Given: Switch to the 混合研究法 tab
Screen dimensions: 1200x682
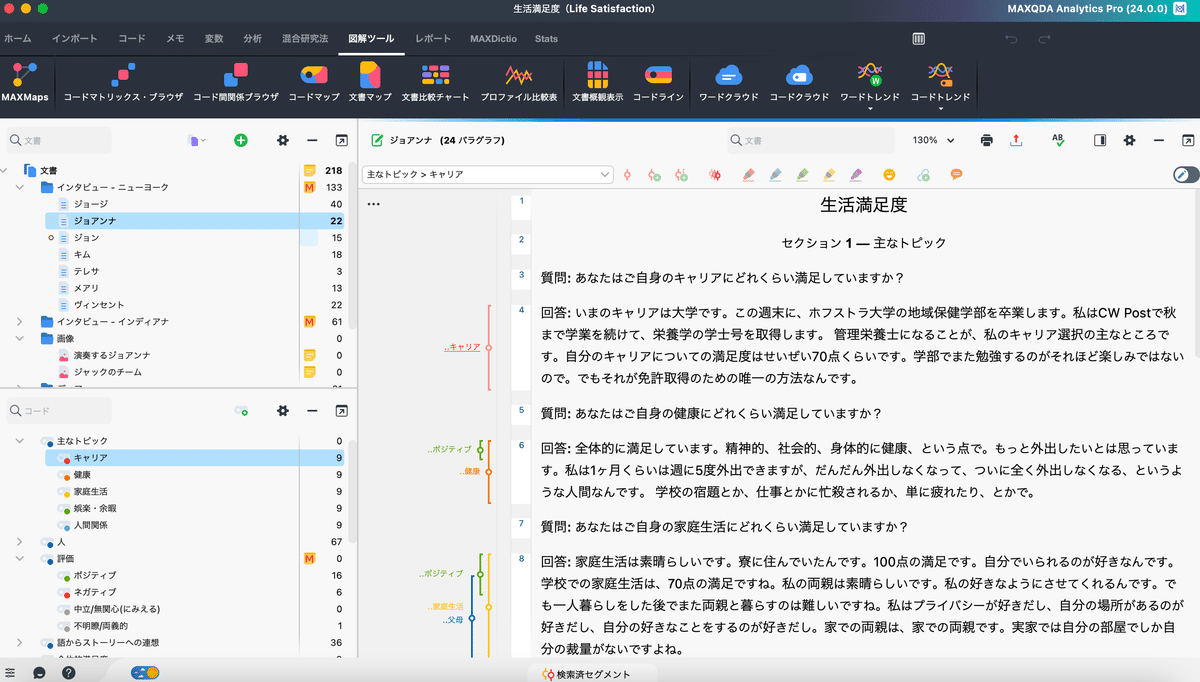Looking at the screenshot, I should 304,39.
